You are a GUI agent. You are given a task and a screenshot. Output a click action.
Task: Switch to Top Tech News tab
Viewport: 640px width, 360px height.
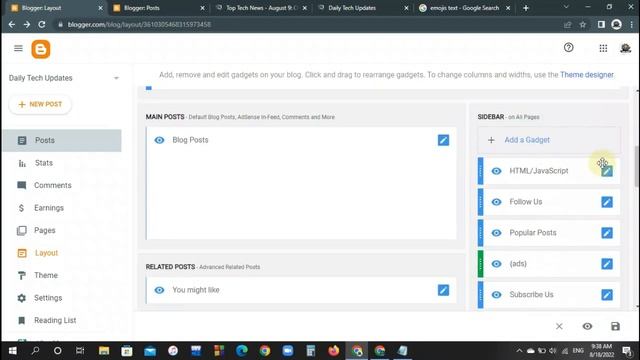(261, 8)
